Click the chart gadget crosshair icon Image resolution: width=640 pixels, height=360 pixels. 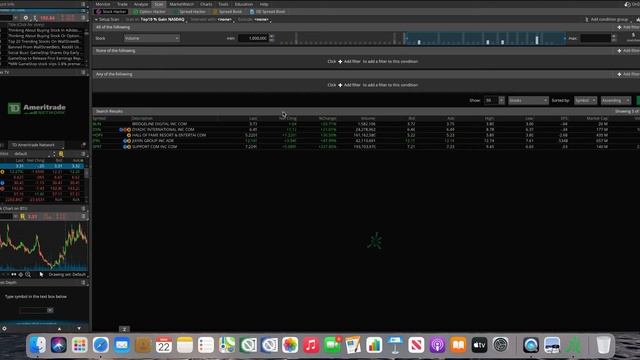coord(21,275)
